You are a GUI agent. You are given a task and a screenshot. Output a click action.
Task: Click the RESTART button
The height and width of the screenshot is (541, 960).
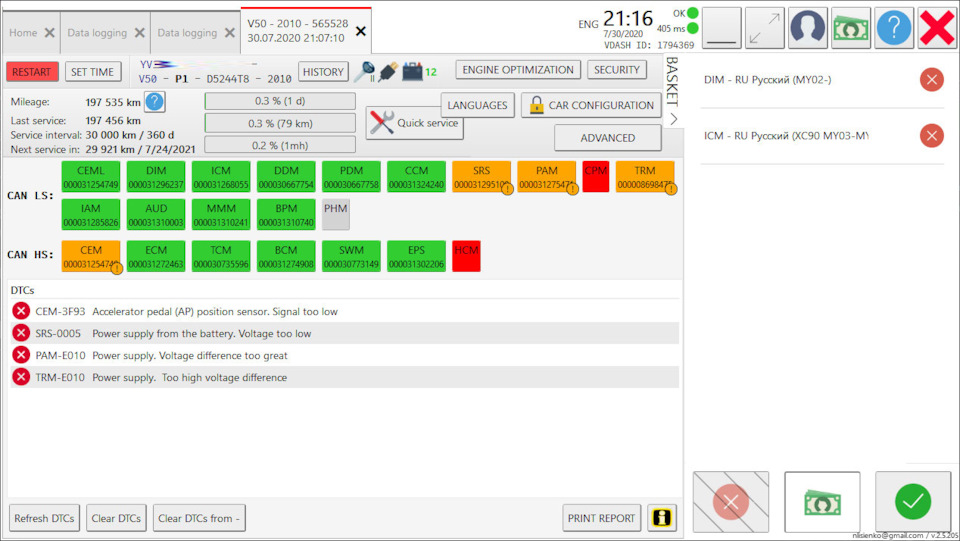[x=32, y=72]
